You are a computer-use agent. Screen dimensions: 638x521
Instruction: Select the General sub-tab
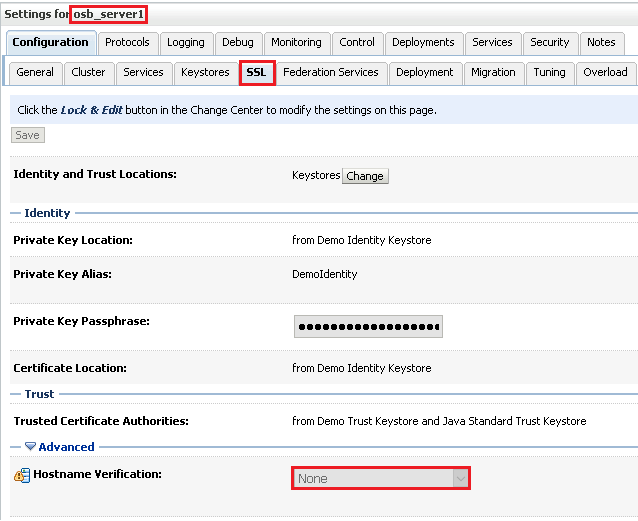tap(35, 73)
